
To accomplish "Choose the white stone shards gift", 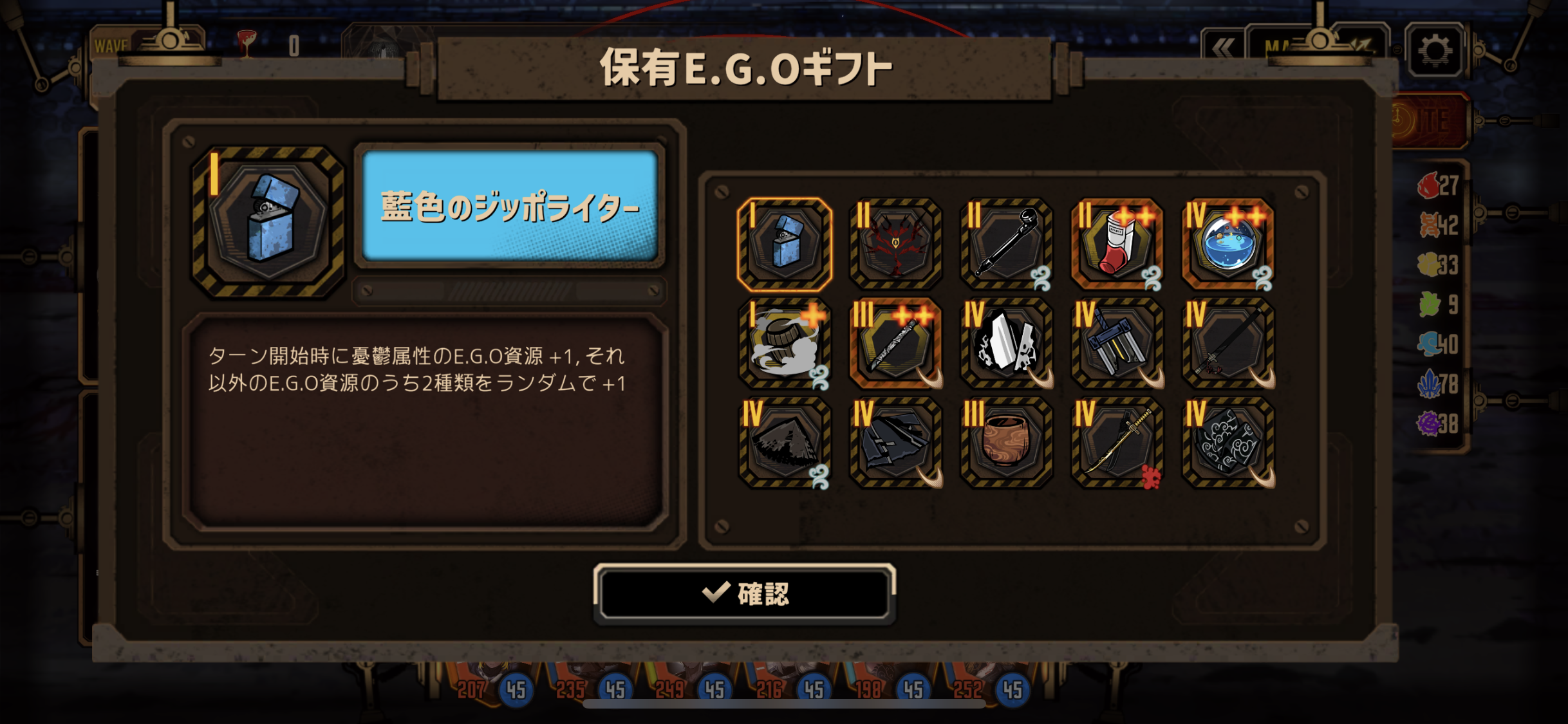I will click(x=1006, y=344).
